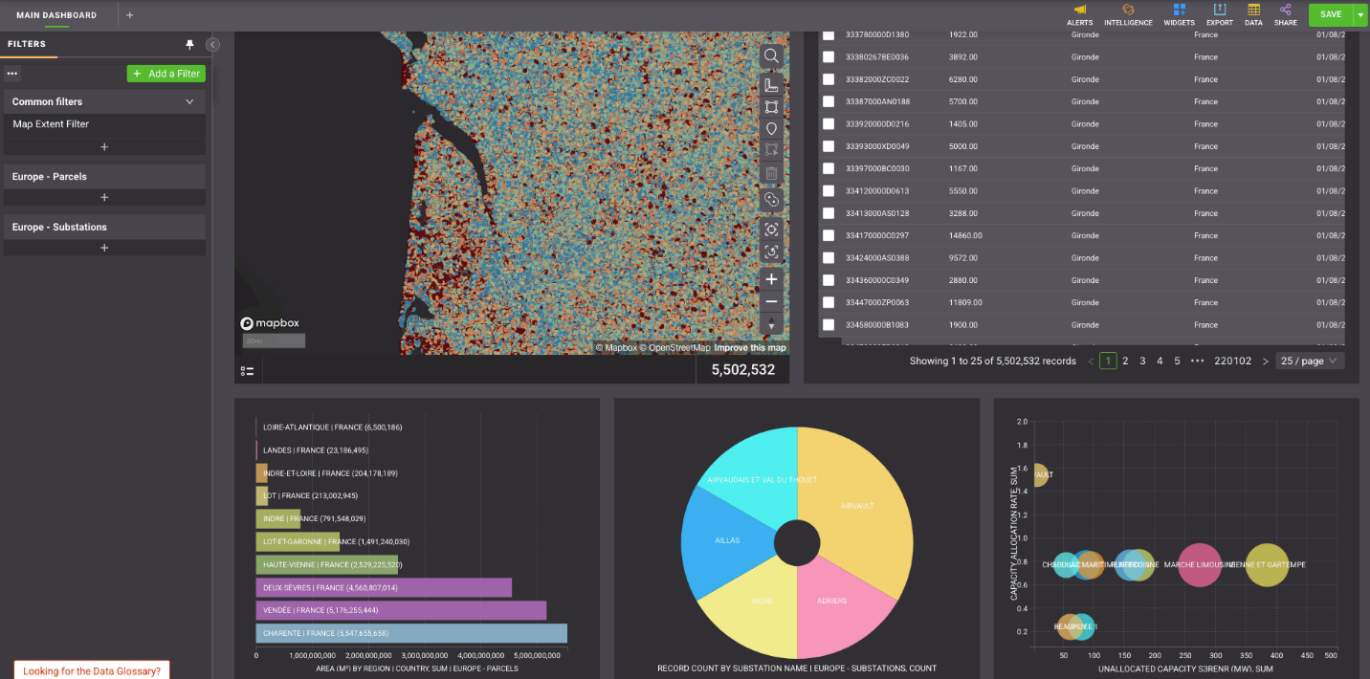Screen dimensions: 1370x679
Task: Click the Widgets icon in the toolbar
Action: pyautogui.click(x=1179, y=15)
